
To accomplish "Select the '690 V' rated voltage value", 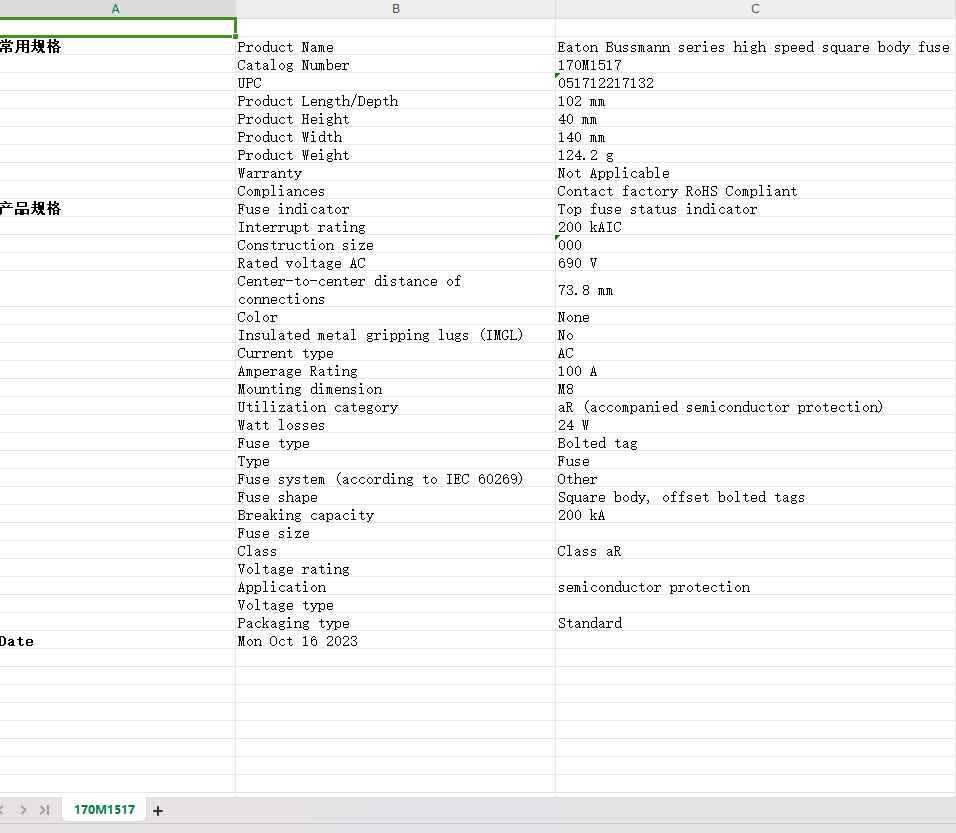I will 756,263.
